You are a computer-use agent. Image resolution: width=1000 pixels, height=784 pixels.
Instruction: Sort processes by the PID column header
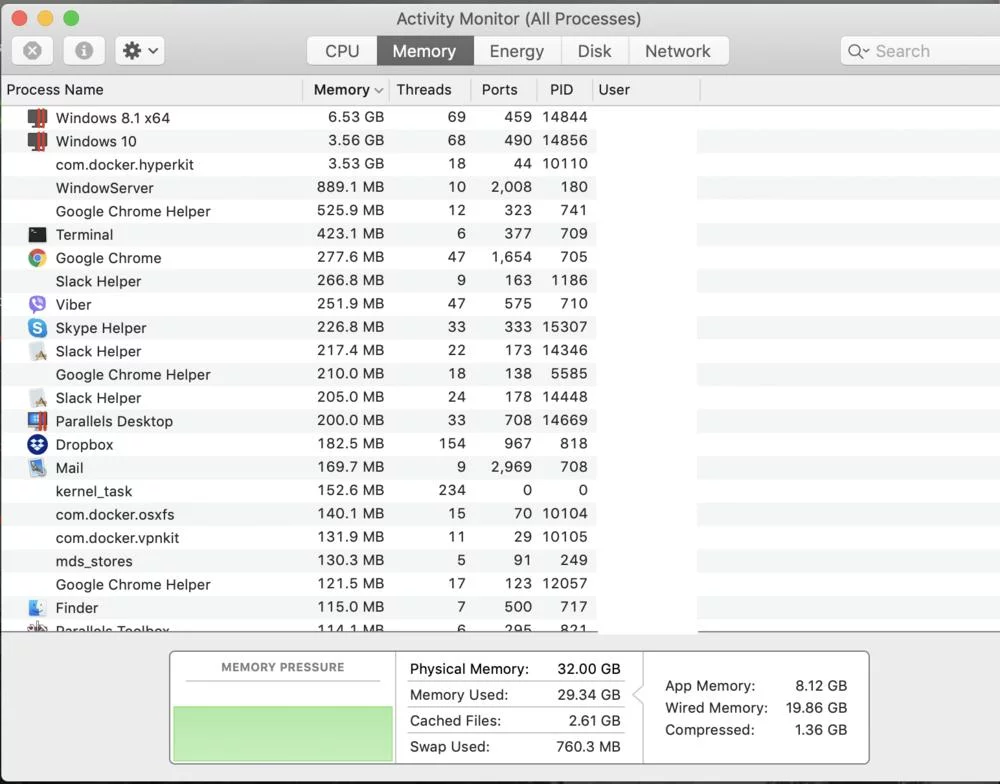[562, 89]
